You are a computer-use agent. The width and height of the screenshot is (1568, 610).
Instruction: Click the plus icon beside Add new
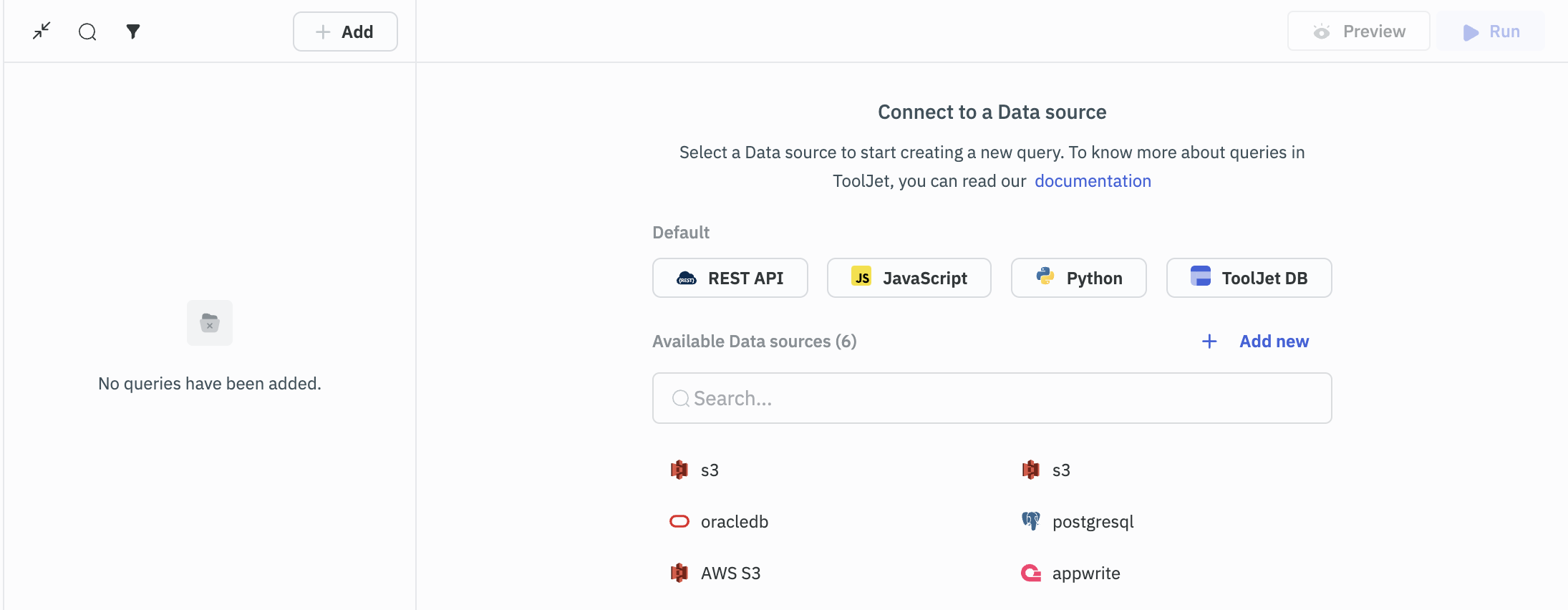pyautogui.click(x=1209, y=342)
